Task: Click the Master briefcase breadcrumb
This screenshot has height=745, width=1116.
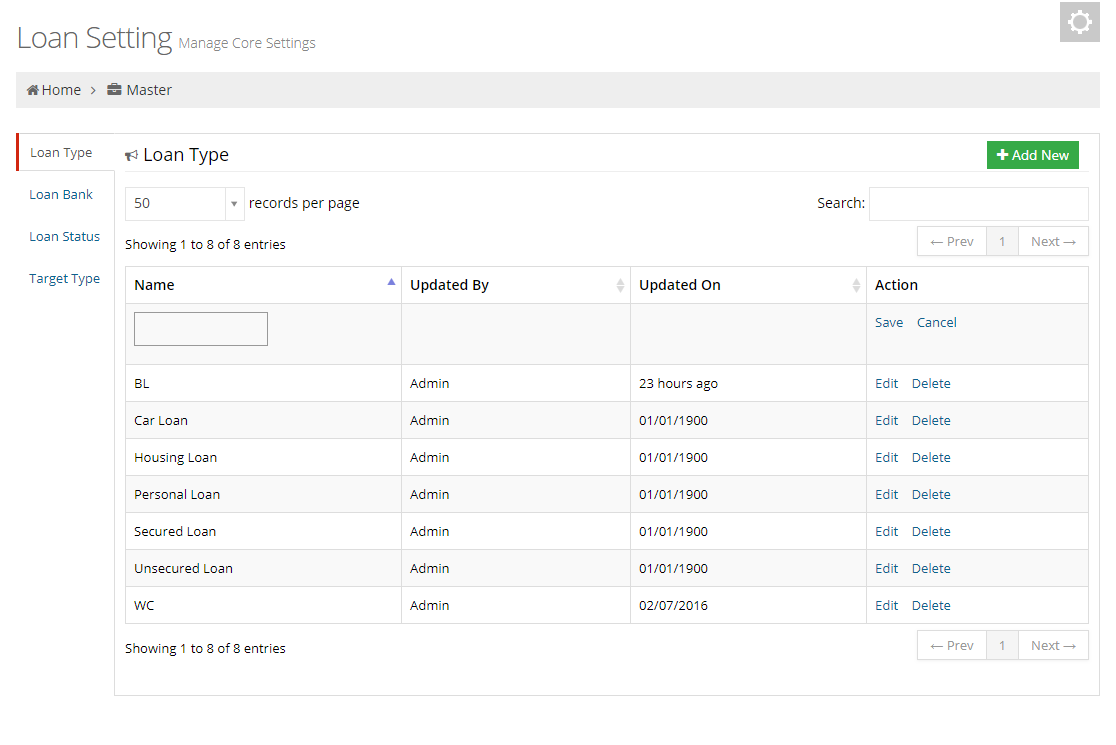Action: (x=114, y=90)
